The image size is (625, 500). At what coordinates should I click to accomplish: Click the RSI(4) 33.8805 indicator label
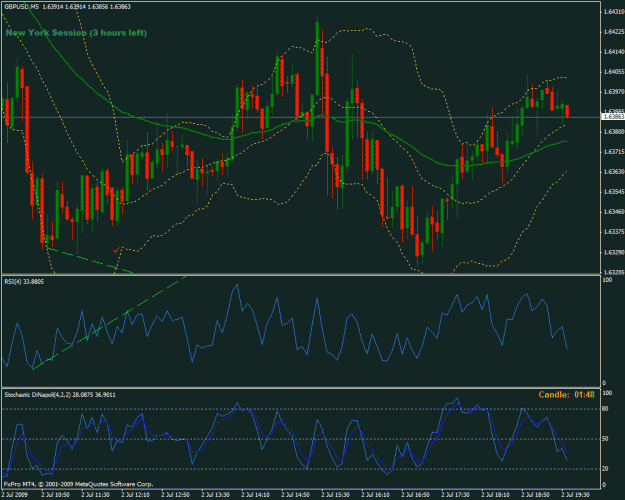coord(24,282)
